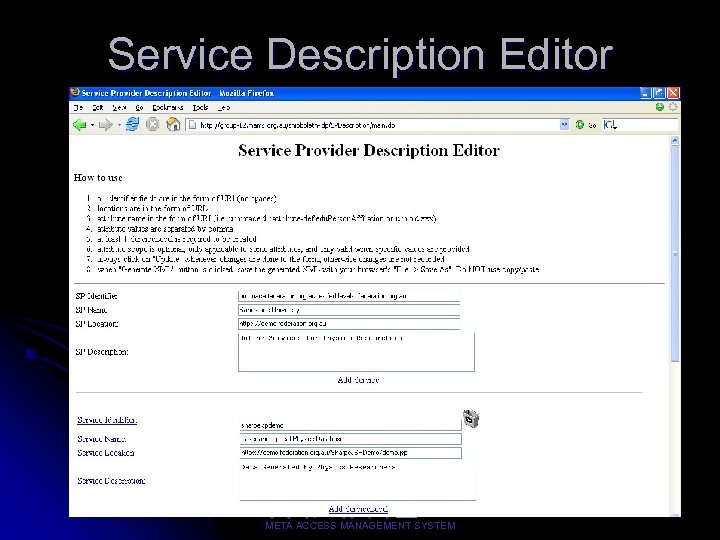
Task: Click the How to use heading
Action: click(x=98, y=178)
